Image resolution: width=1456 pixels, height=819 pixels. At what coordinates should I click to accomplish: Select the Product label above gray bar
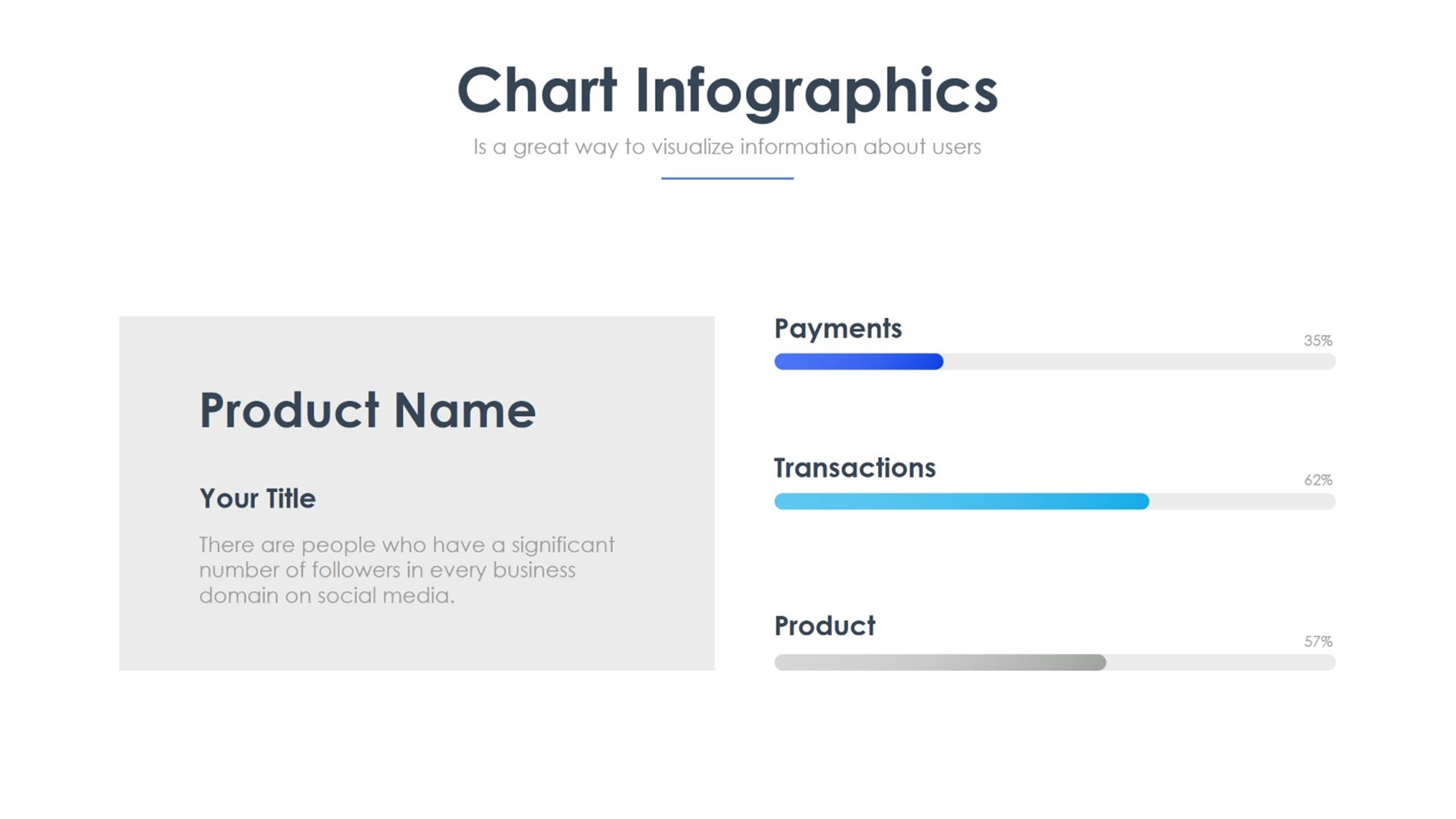tap(825, 626)
